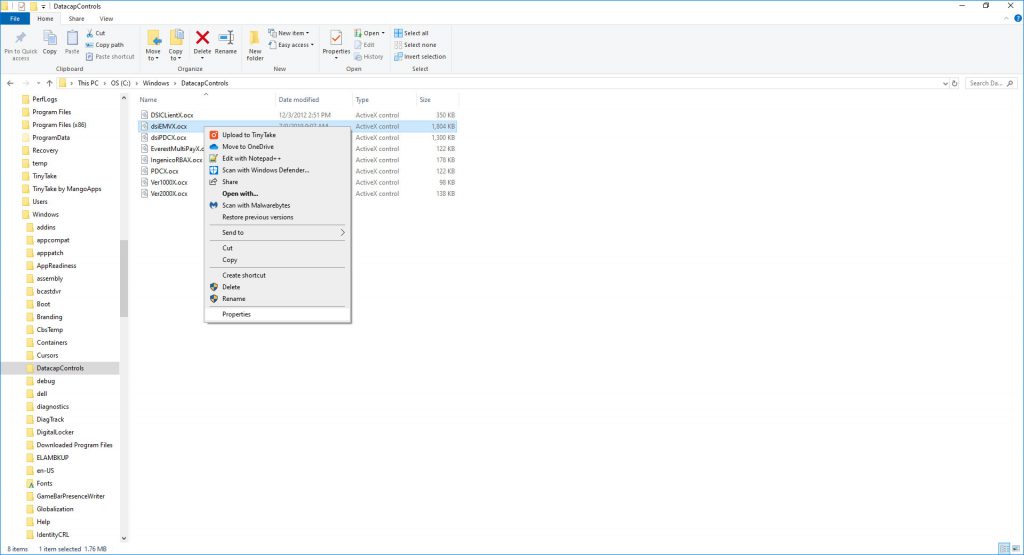Viewport: 1024px width, 555px height.
Task: Choose Create shortcut in context menu
Action: pyautogui.click(x=278, y=276)
